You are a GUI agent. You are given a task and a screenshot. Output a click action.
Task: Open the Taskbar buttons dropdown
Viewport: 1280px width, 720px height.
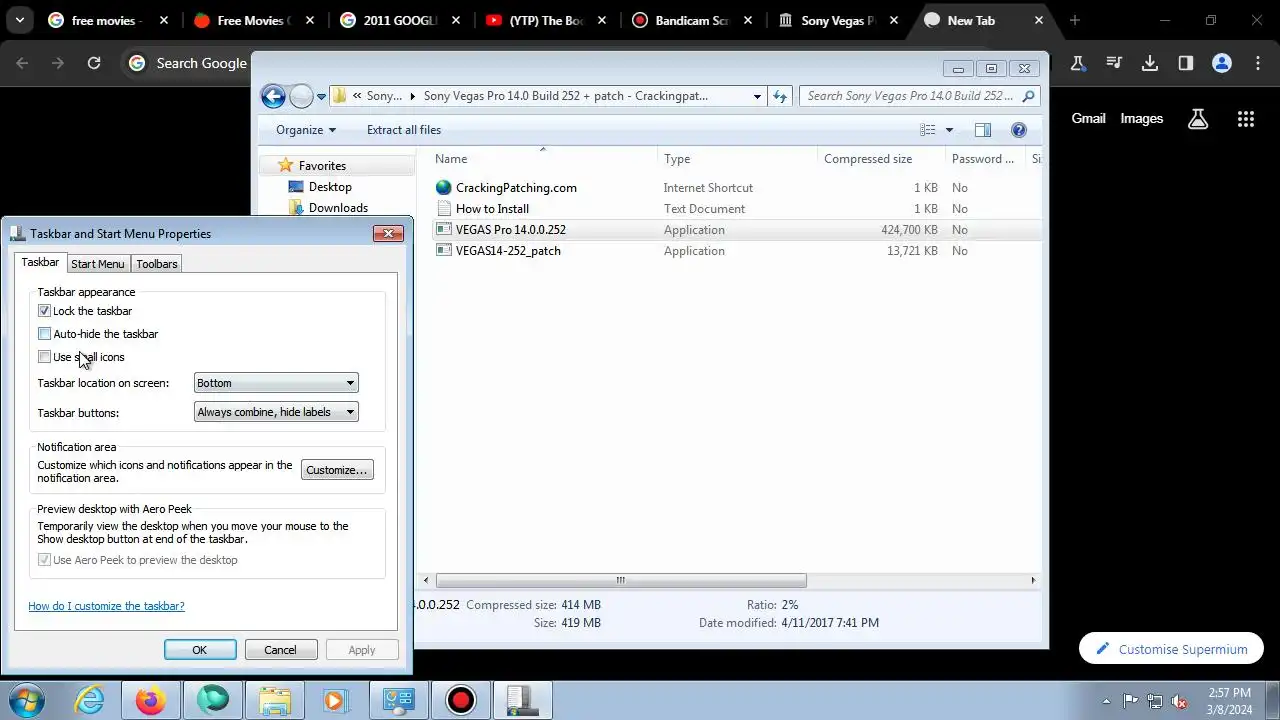click(x=276, y=412)
